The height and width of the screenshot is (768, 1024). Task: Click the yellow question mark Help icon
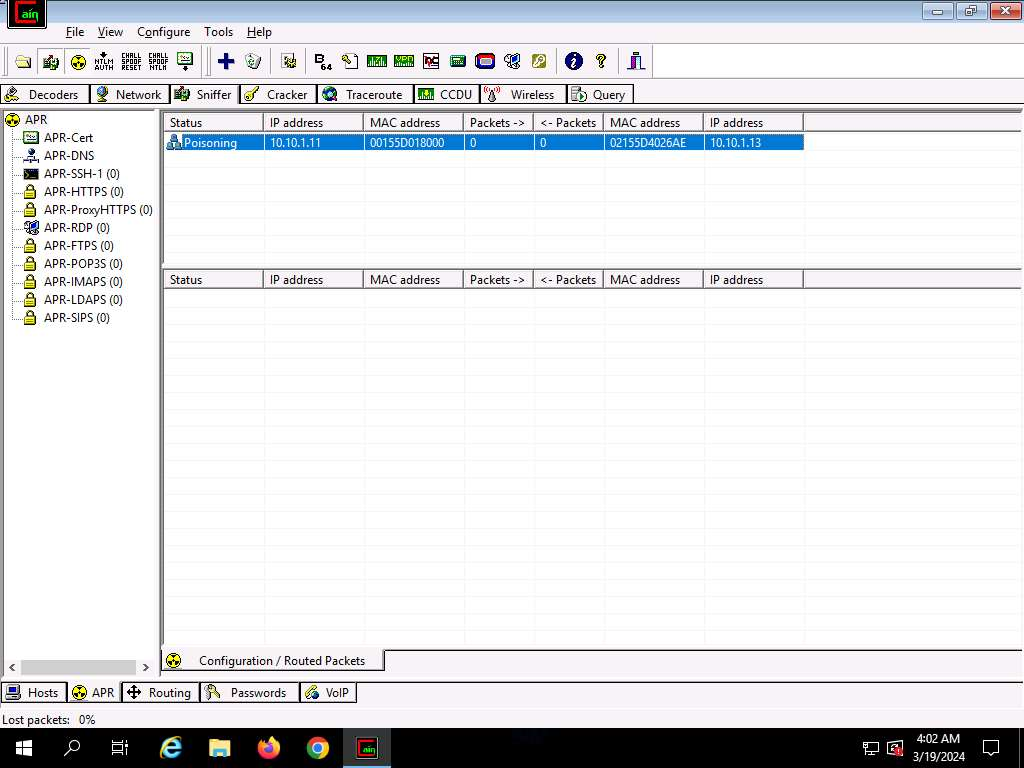pyautogui.click(x=601, y=61)
